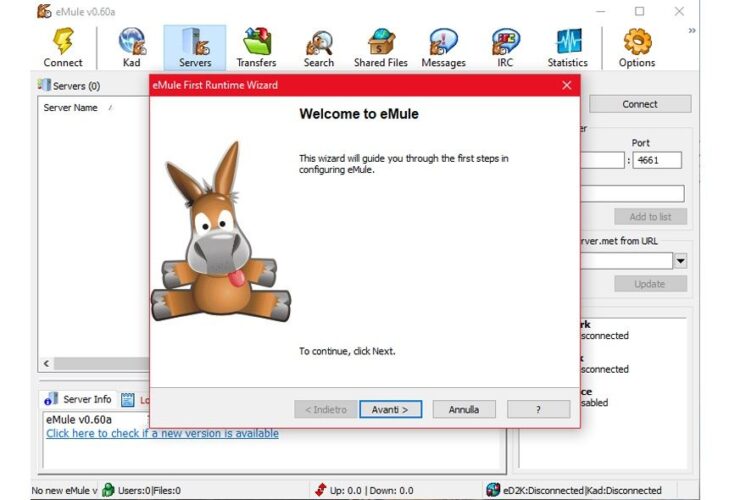Click the eD2K connection globe status icon
Screen dimensions: 740x500
(x=493, y=490)
